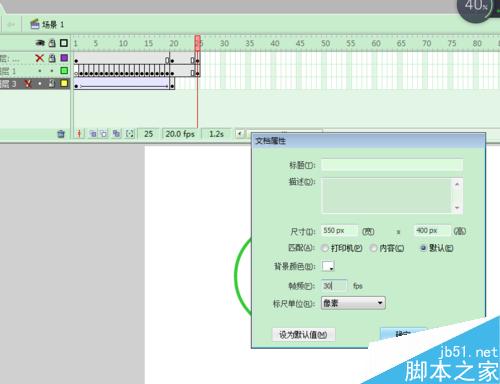500x384 pixels.
Task: Click the current frame number 25
Action: [x=149, y=134]
